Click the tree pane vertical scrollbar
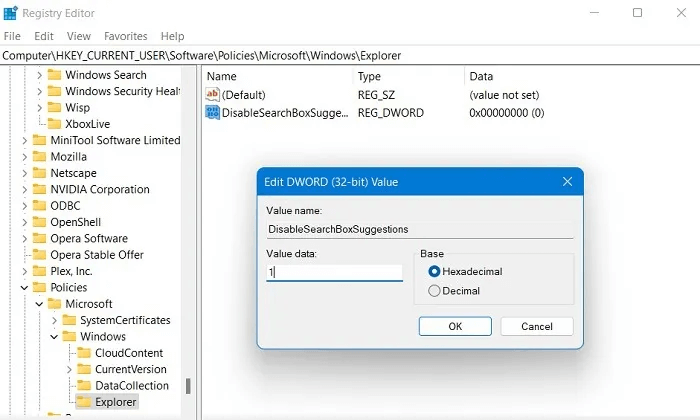This screenshot has width=700, height=420. pos(187,386)
